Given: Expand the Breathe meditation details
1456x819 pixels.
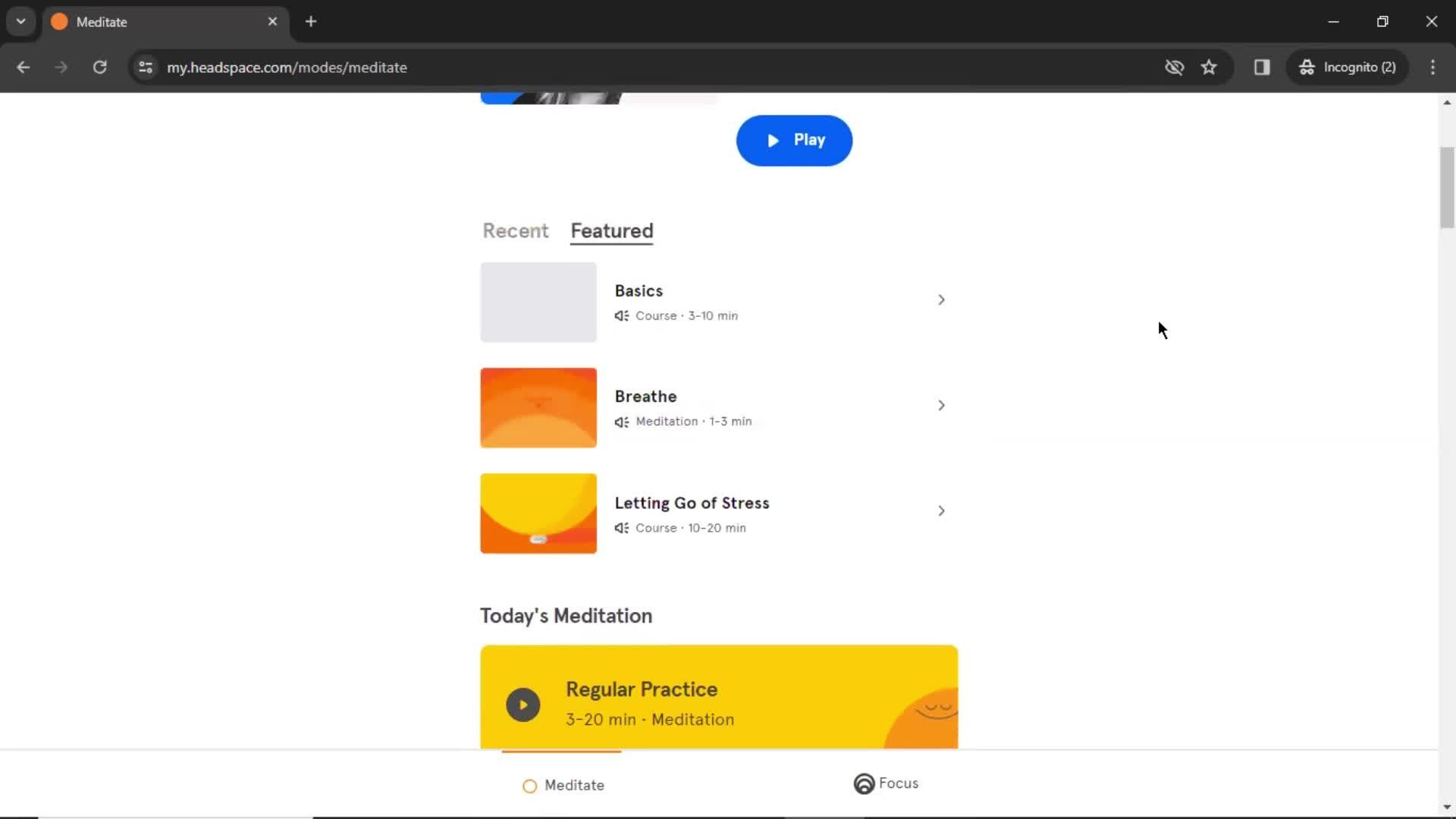Looking at the screenshot, I should (x=940, y=405).
